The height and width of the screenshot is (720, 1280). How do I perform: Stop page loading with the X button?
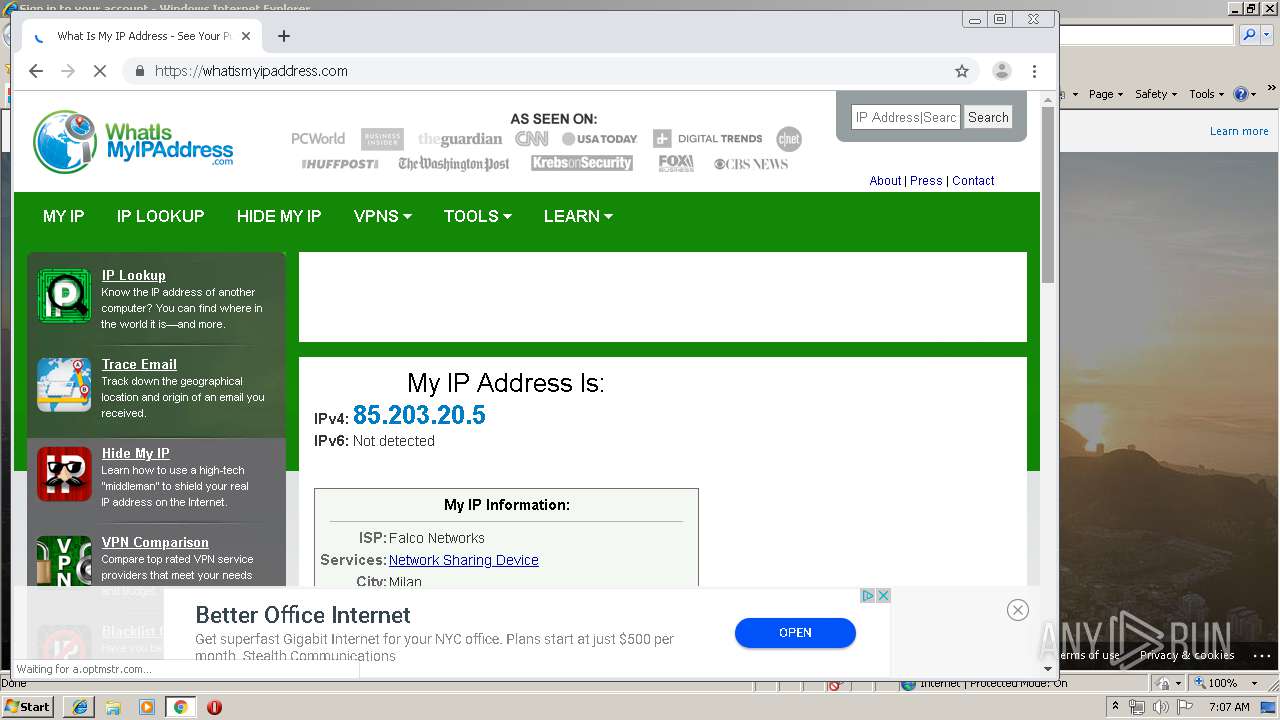pyautogui.click(x=100, y=71)
